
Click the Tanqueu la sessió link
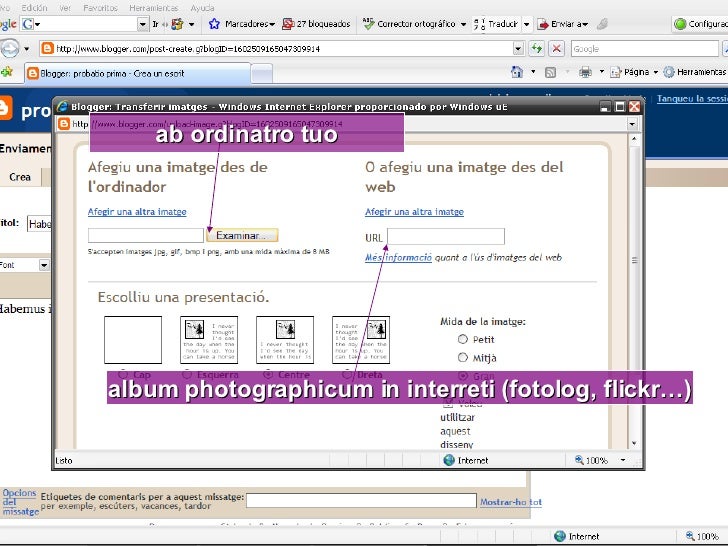tap(692, 98)
